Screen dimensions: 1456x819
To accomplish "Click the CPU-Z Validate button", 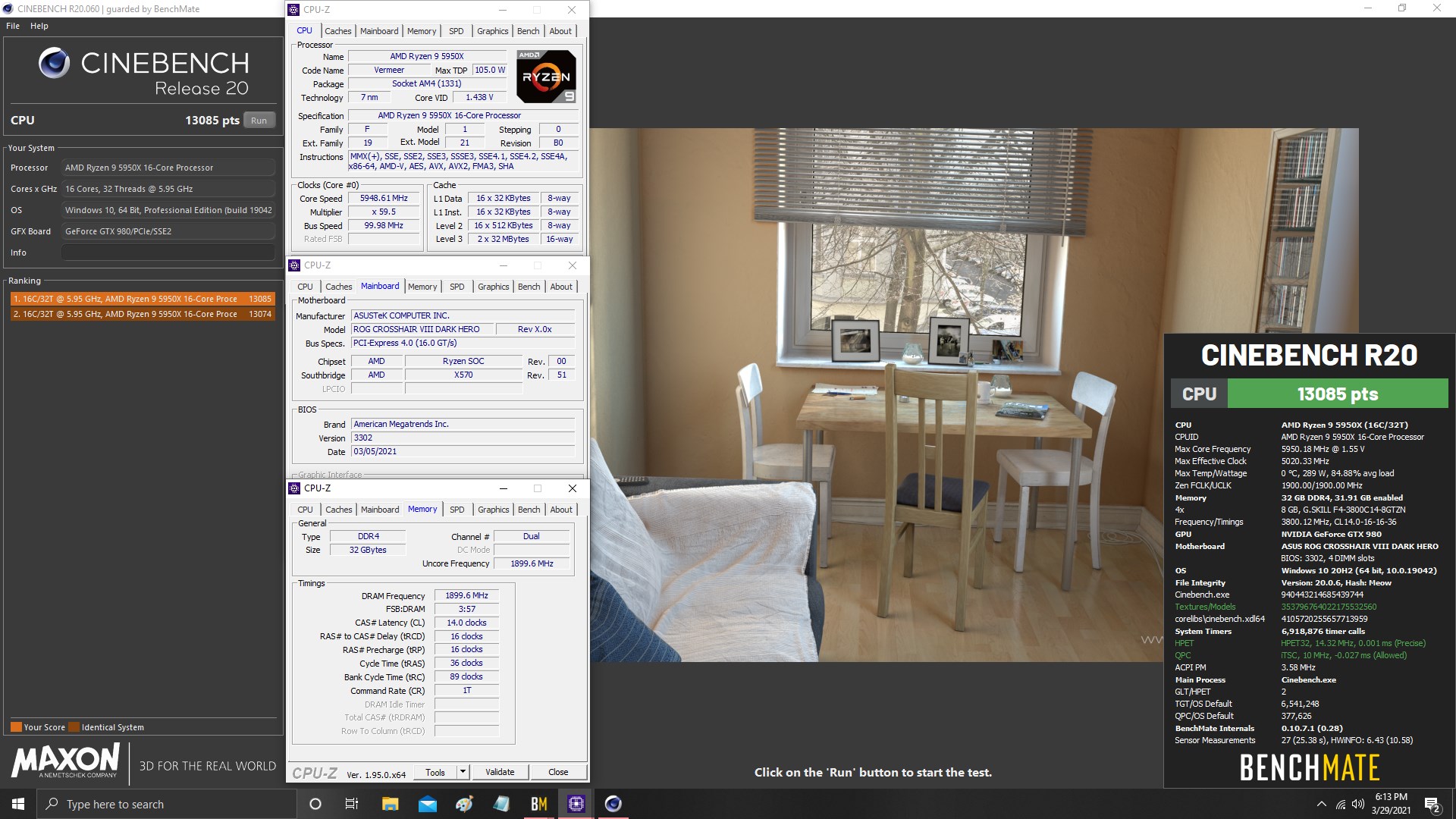I will (x=500, y=772).
